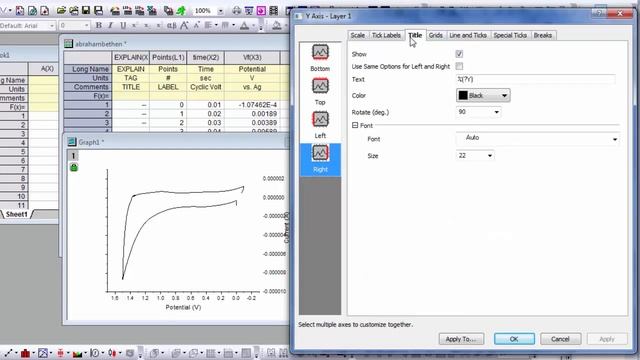This screenshot has height=360, width=640.
Task: Click the Import Single ASCII icon
Action: pyautogui.click(x=128, y=10)
